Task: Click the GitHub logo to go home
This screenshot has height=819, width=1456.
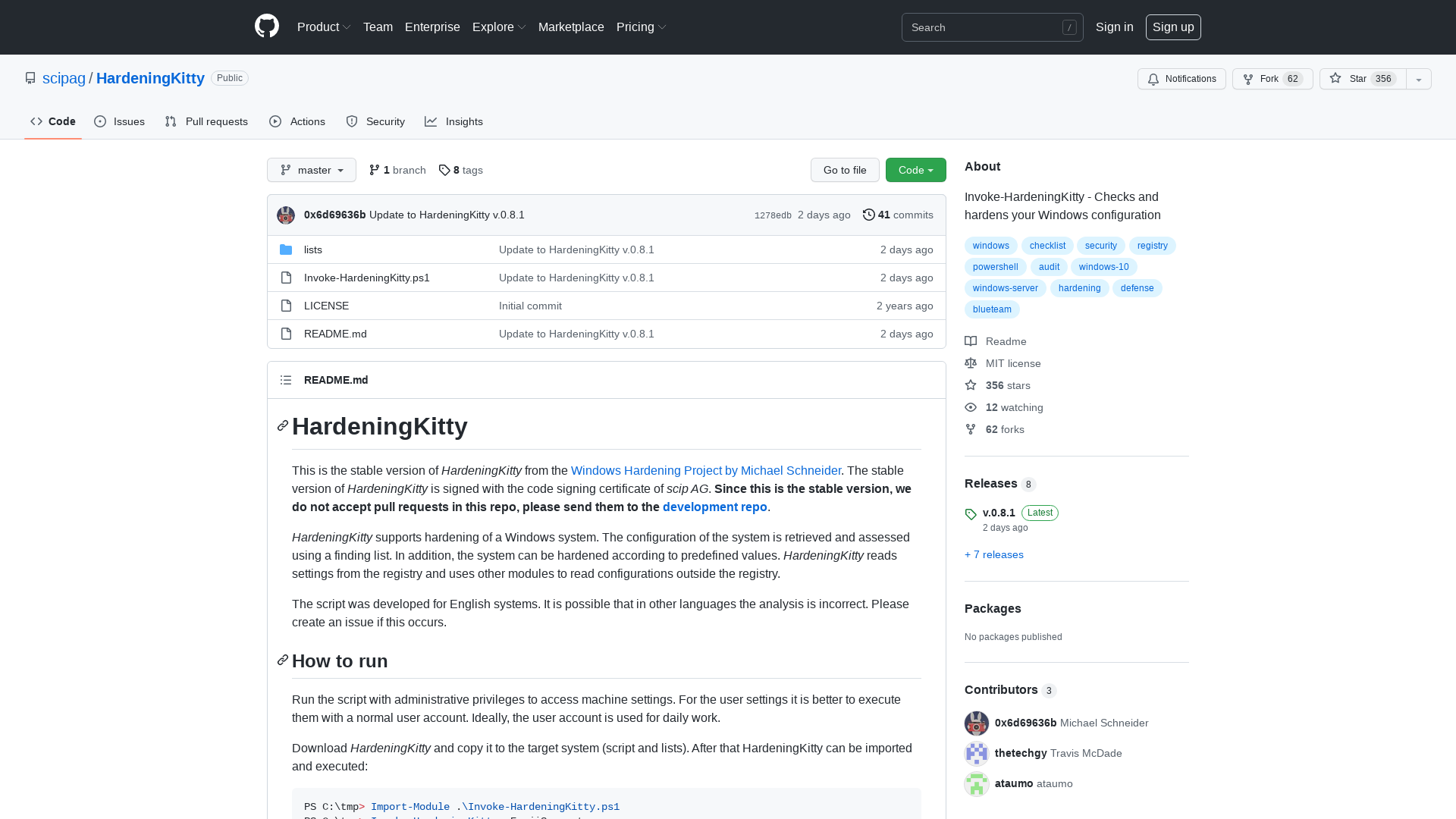Action: point(266,27)
